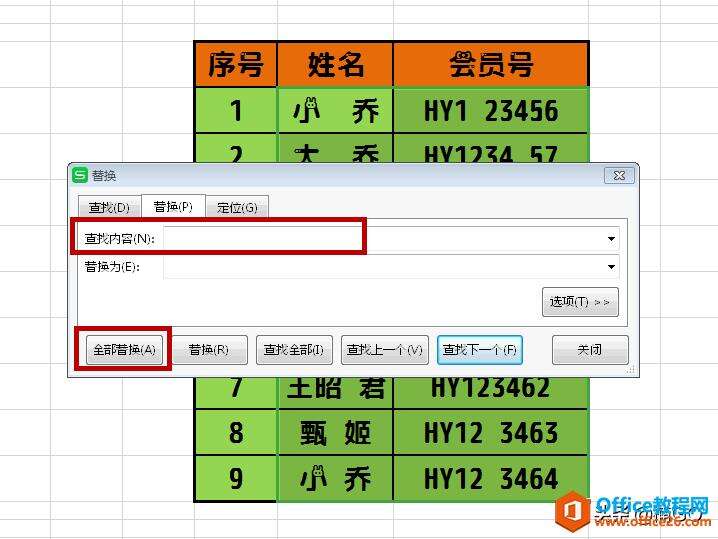The height and width of the screenshot is (539, 718).
Task: Select the sequence number 7 cell
Action: pos(236,392)
